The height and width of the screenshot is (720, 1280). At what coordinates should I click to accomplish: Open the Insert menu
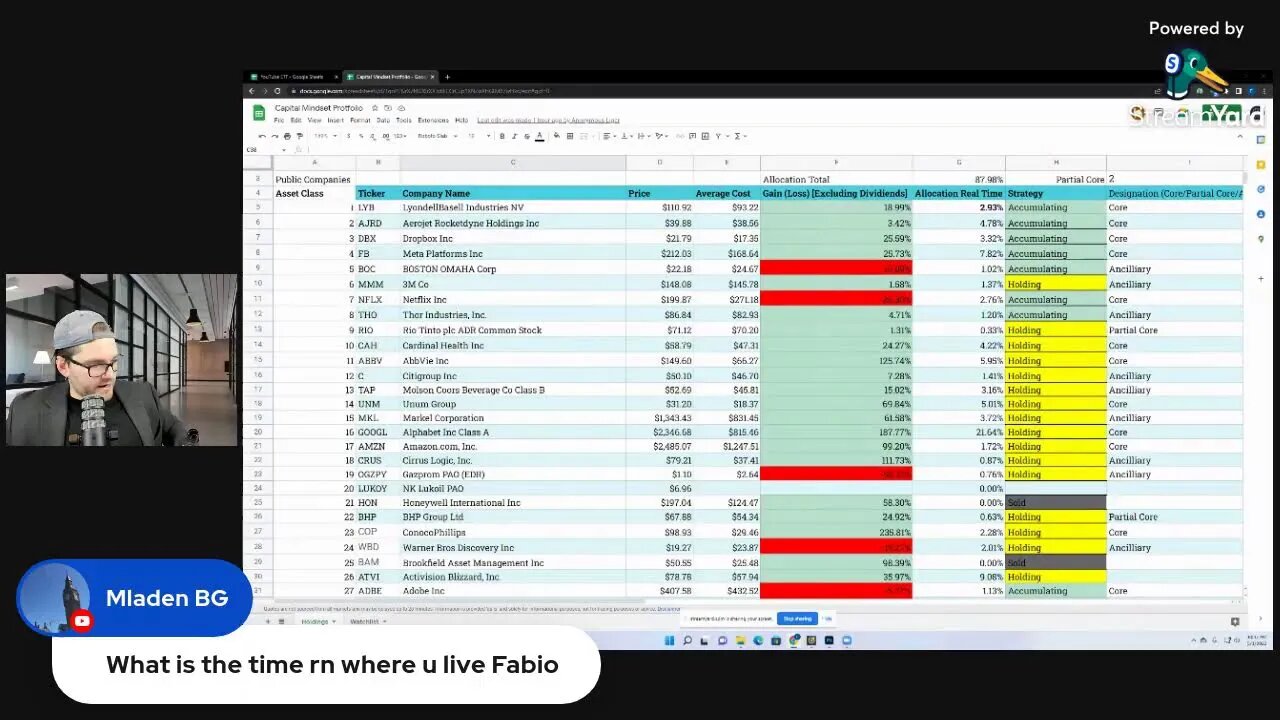point(335,120)
